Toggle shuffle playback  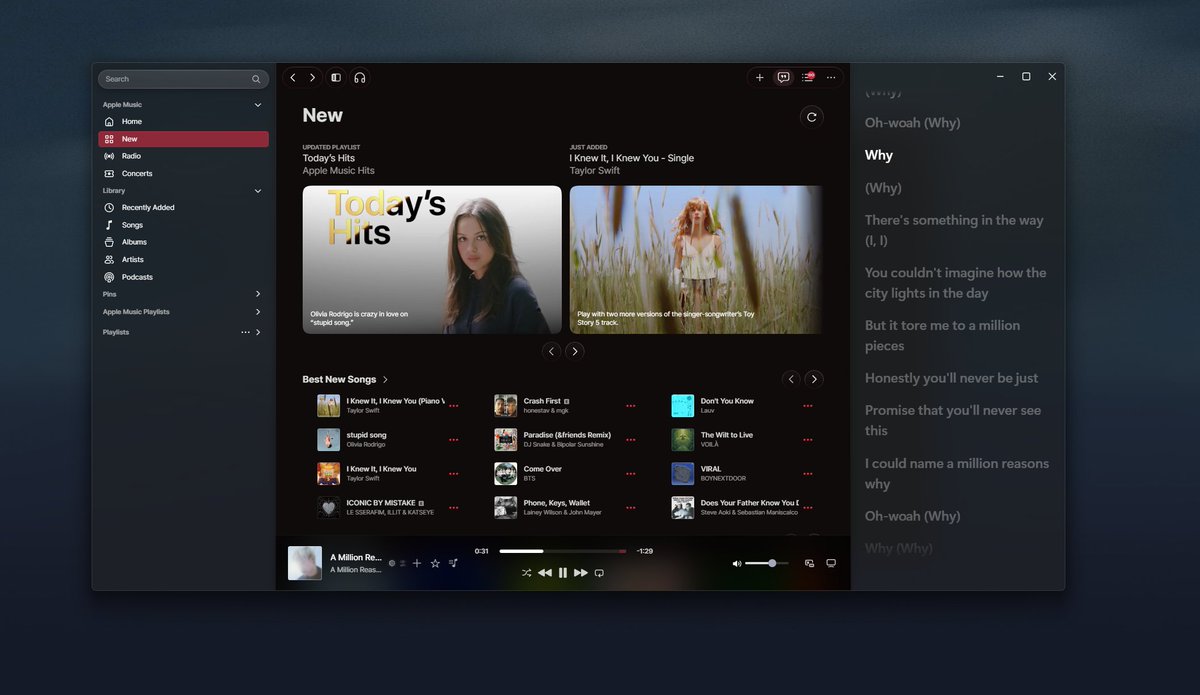point(527,573)
